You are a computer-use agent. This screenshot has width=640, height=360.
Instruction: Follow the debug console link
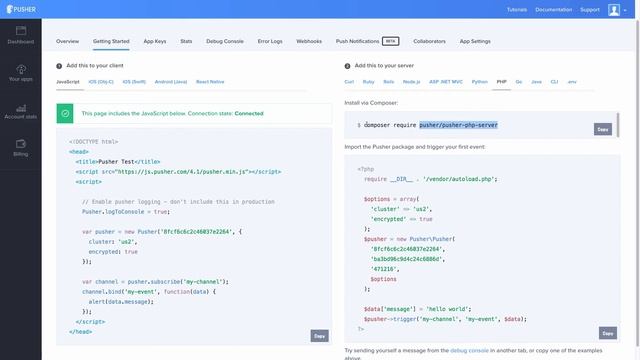[x=469, y=350]
